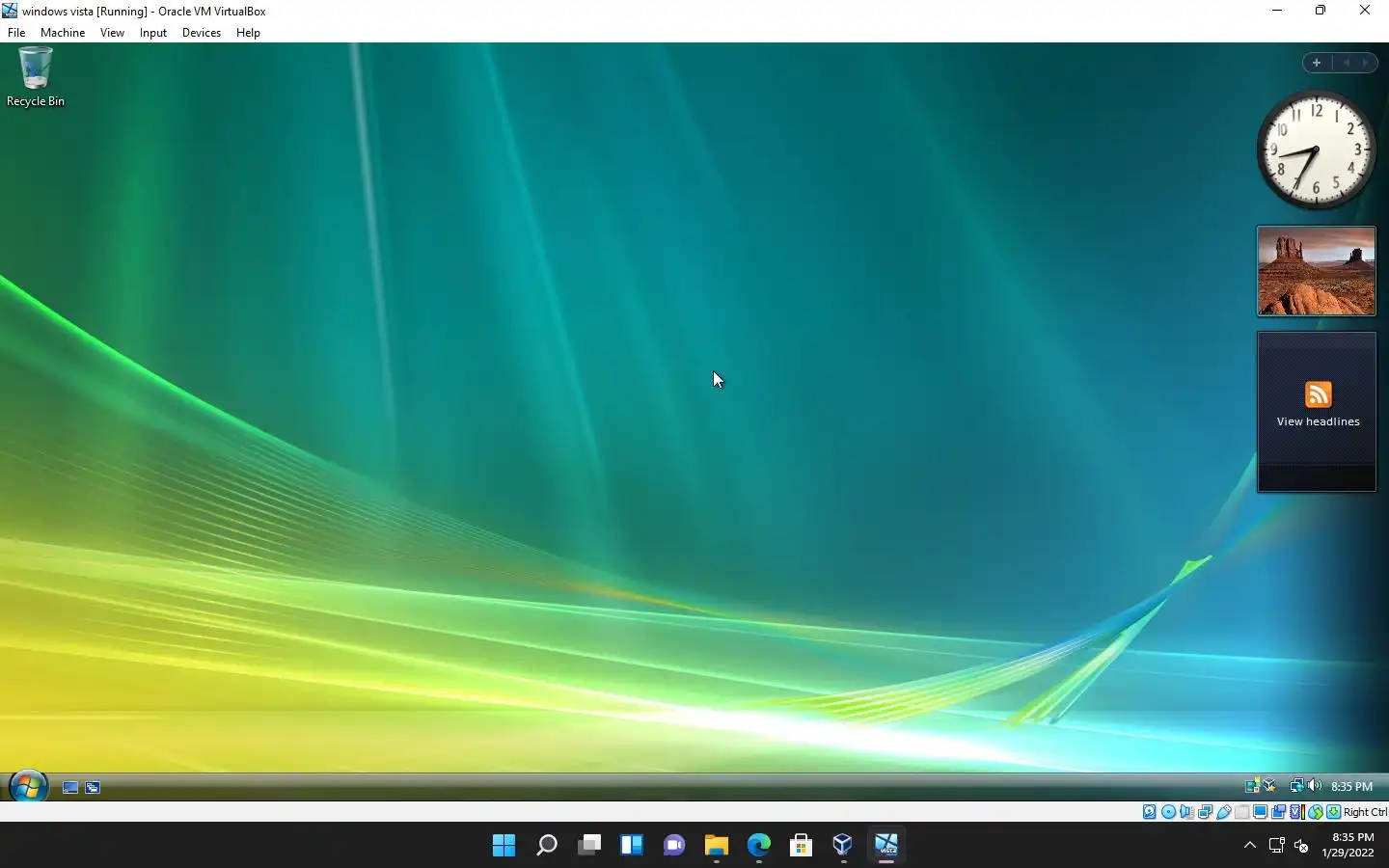
Task: Click the Right Ctrl host key label
Action: pyautogui.click(x=1365, y=812)
